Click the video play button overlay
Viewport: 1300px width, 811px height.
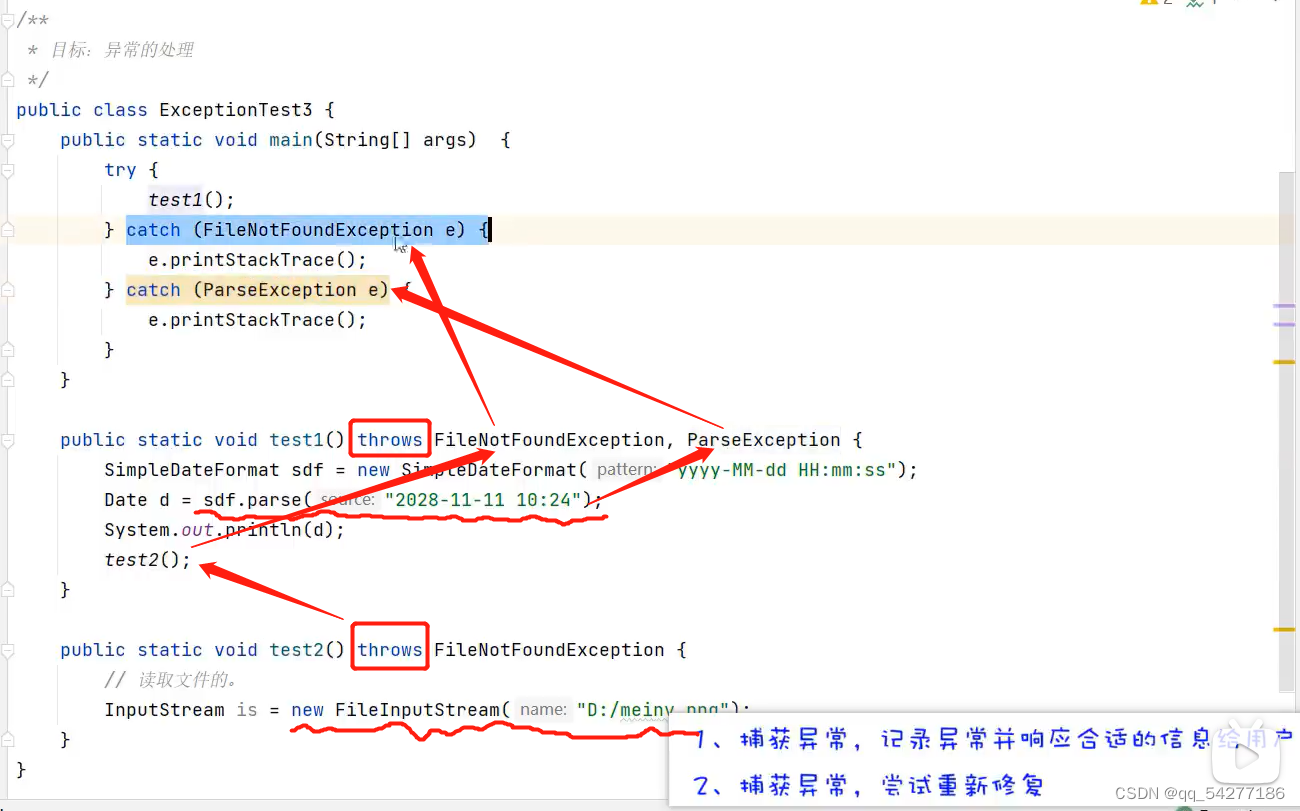click(1247, 755)
